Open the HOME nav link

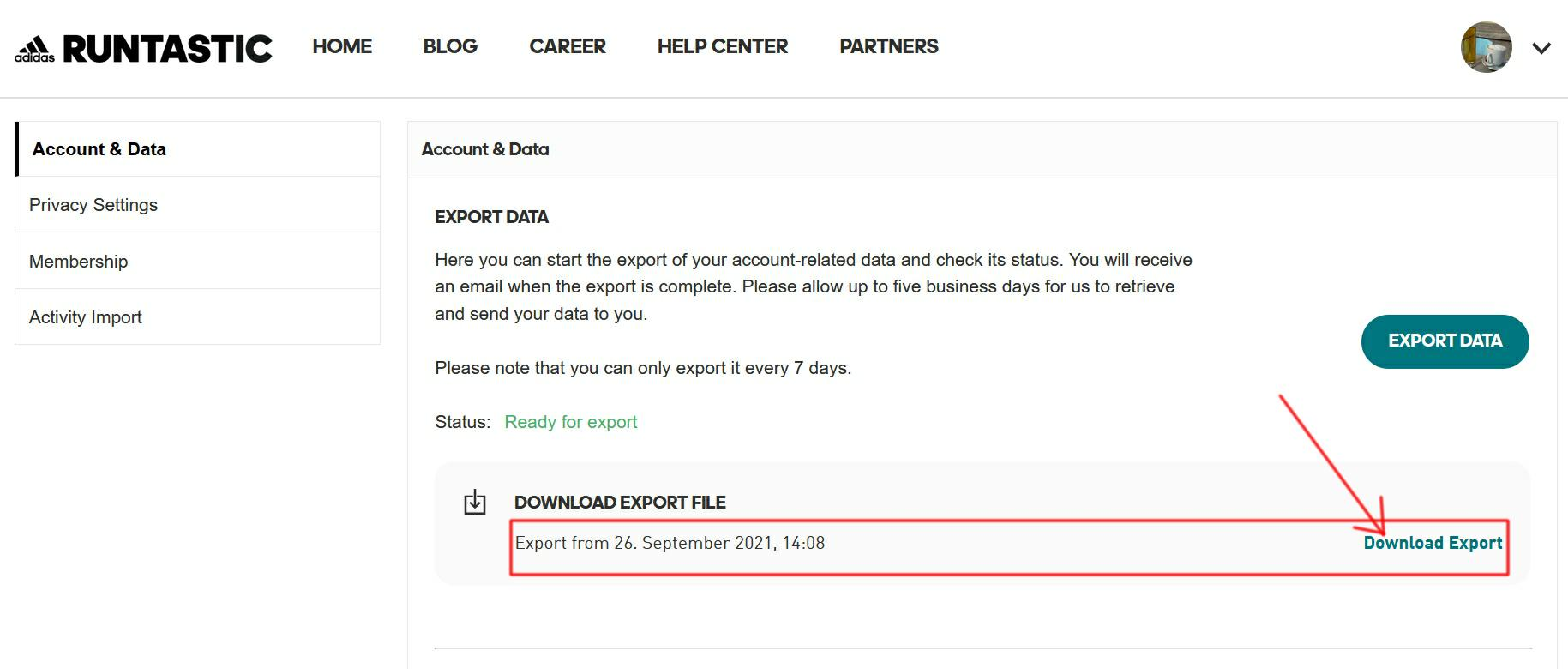pyautogui.click(x=342, y=46)
